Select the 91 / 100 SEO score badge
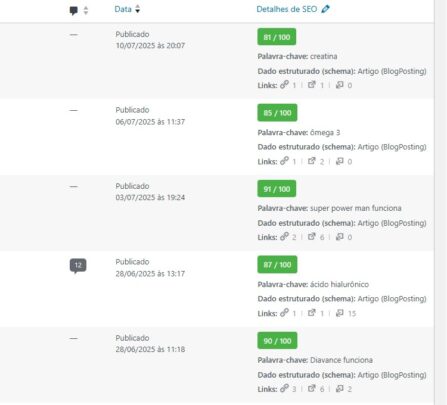 277,189
